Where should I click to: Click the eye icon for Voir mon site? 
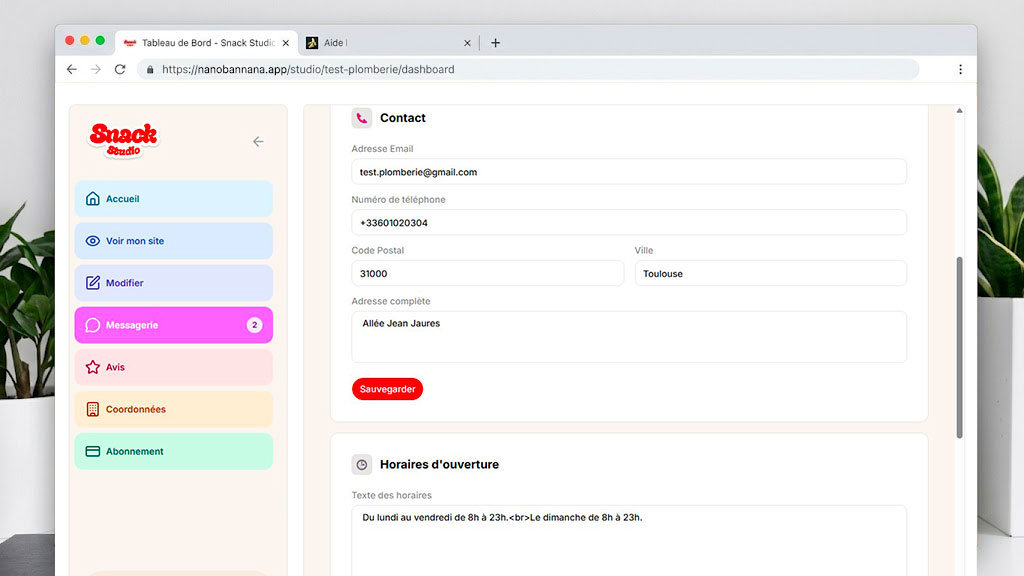coord(93,241)
